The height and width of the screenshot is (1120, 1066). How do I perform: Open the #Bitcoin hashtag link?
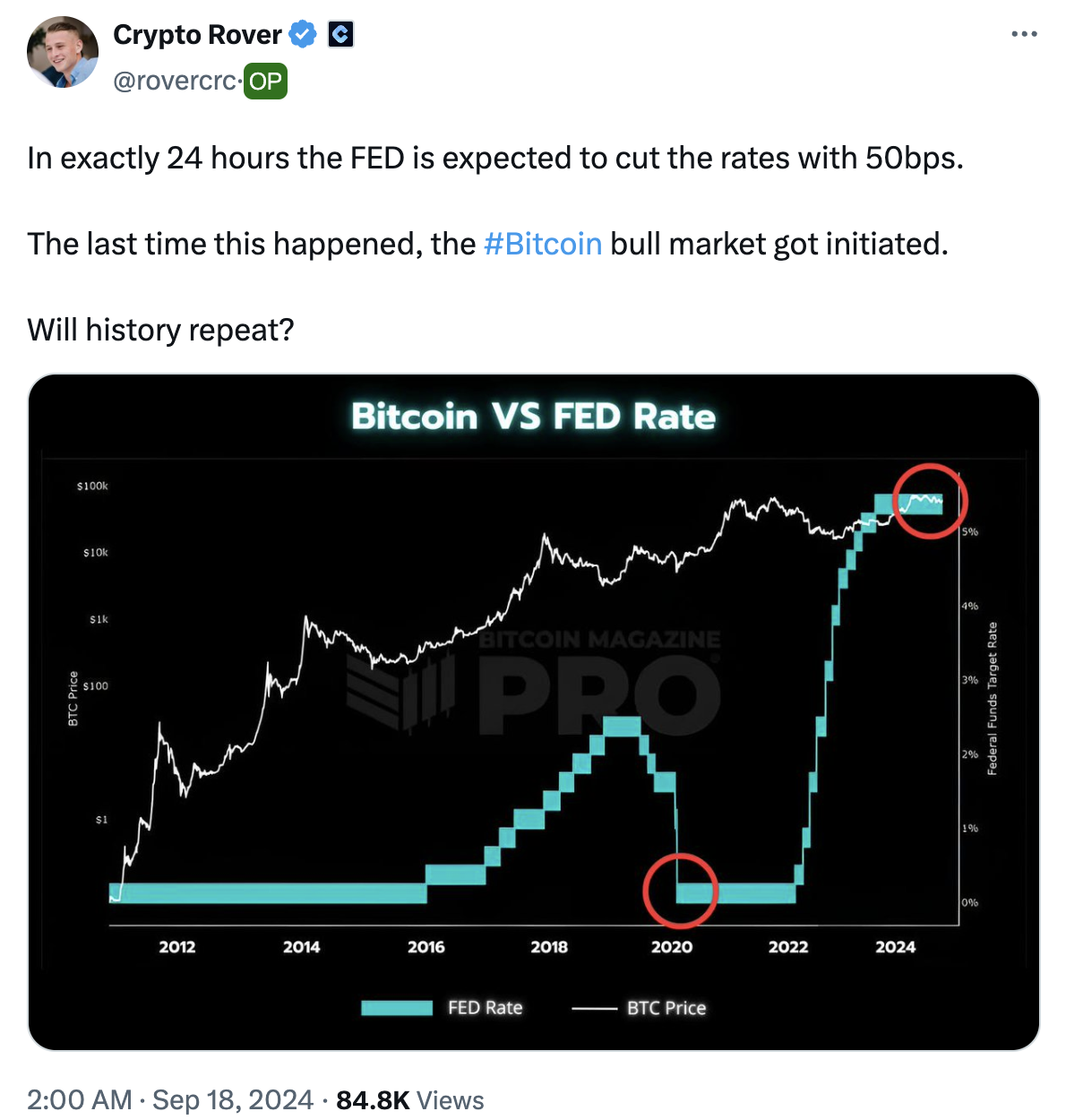click(542, 244)
